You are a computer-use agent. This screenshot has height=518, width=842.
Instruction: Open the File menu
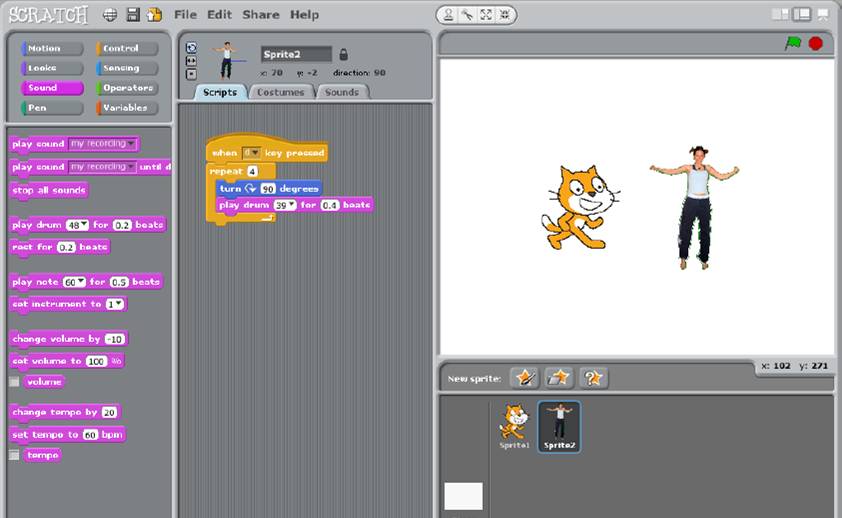coord(185,14)
